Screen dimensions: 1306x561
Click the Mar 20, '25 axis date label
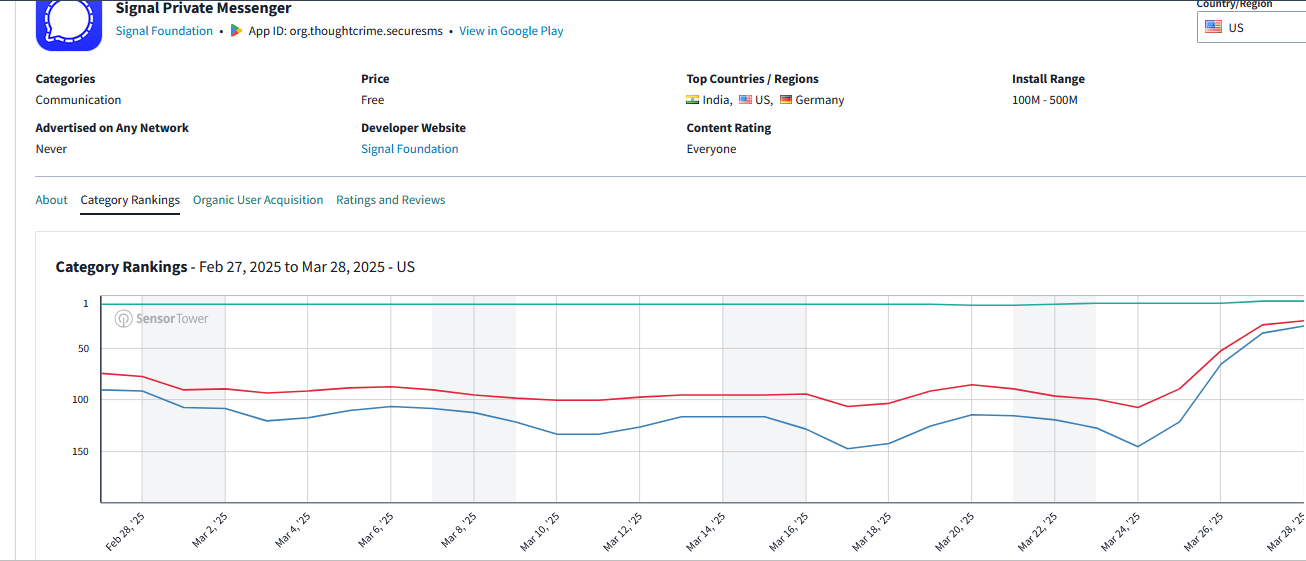(x=955, y=532)
